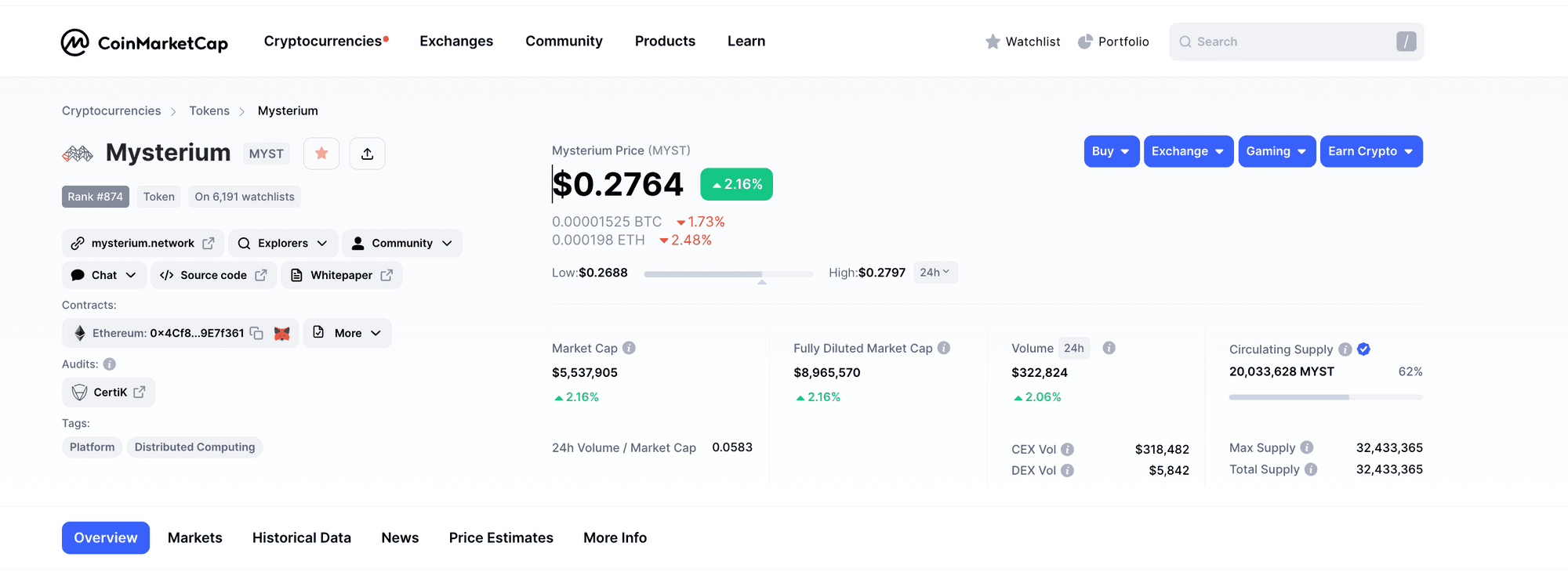Screen dimensions: 1568x579
Task: Expand the More contracts dropdown
Action: (347, 333)
